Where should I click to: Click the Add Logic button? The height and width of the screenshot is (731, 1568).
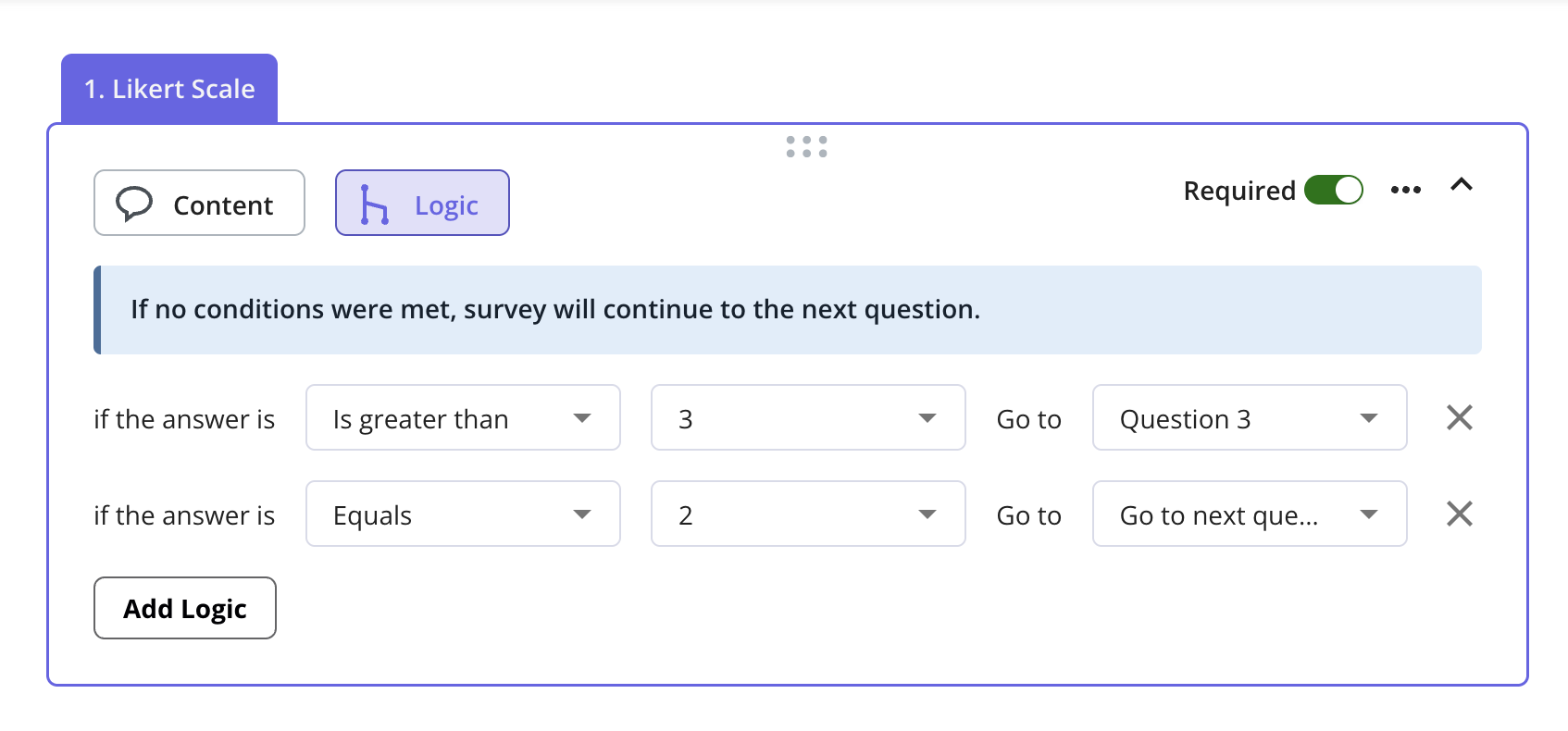(x=185, y=608)
